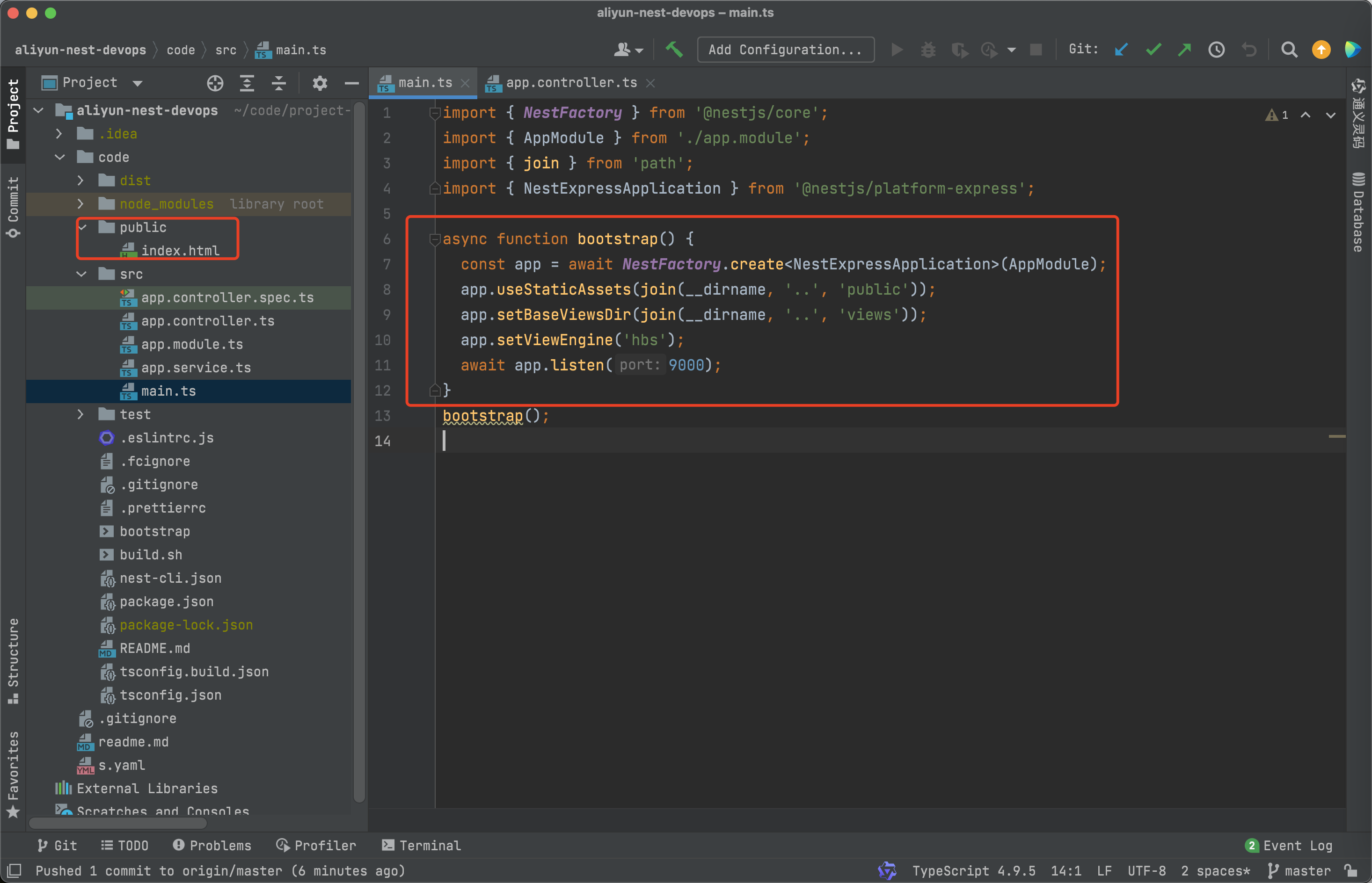Hide the project panel with minus icon
The image size is (1372, 883).
point(351,83)
